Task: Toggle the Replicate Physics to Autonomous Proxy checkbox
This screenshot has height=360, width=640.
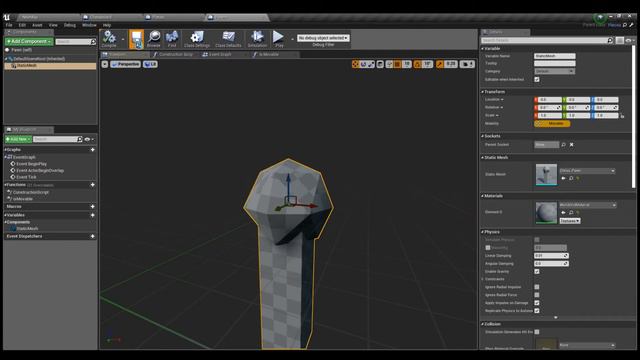Action: [x=537, y=311]
